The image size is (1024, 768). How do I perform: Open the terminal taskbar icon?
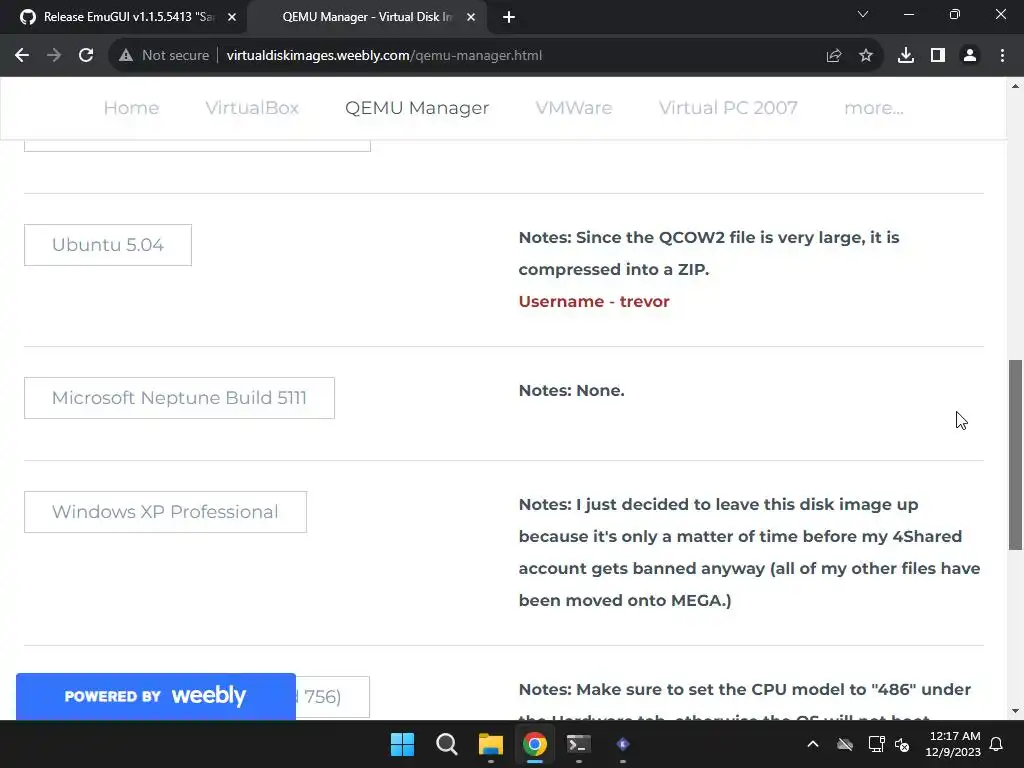pos(579,744)
